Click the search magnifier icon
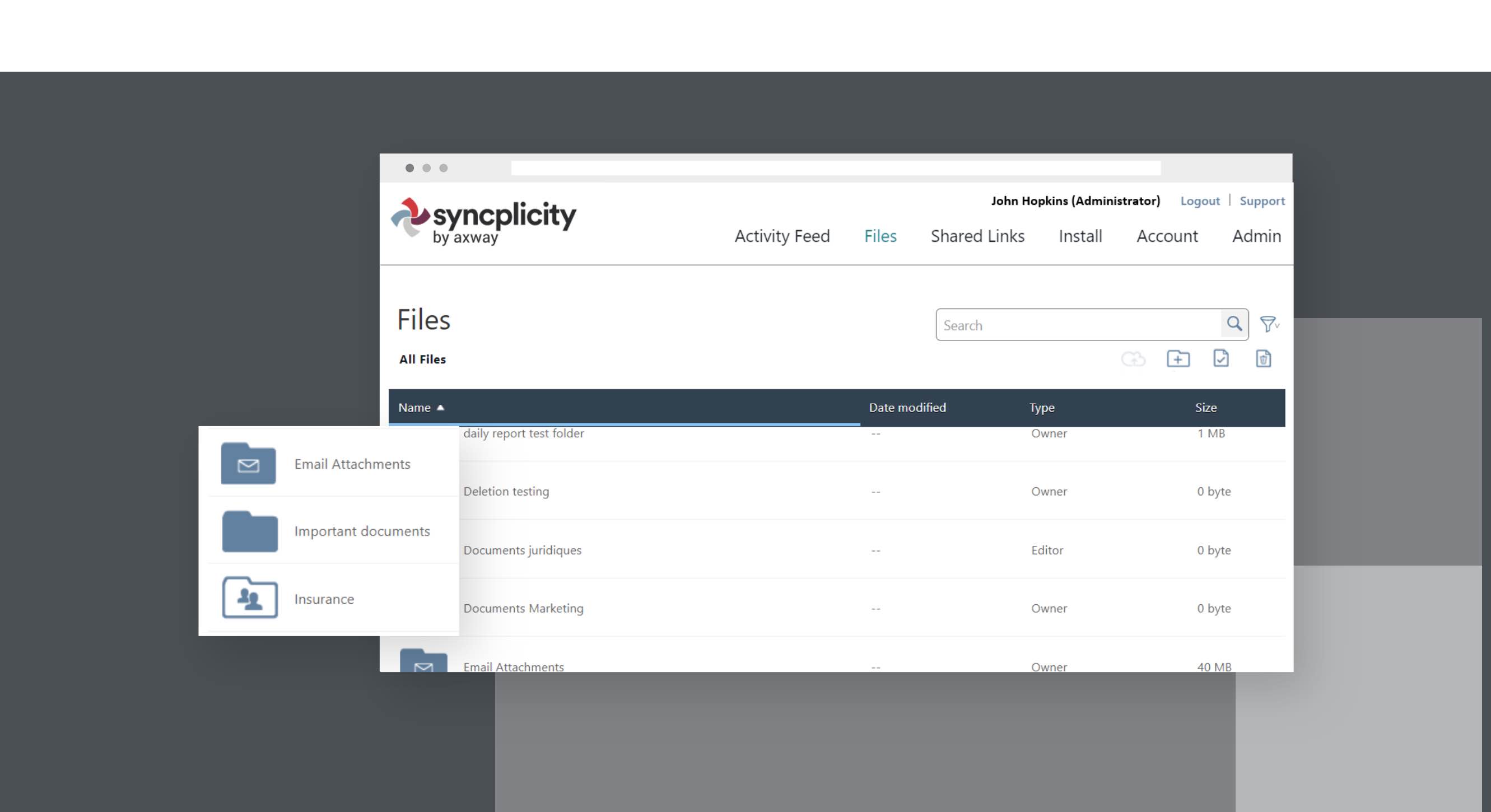The image size is (1491, 812). coord(1234,324)
